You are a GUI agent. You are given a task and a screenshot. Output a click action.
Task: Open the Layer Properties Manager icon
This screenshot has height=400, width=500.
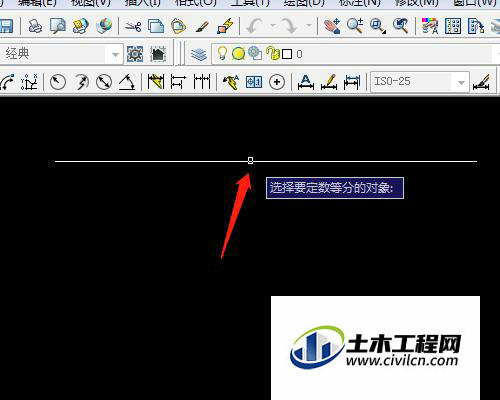click(x=199, y=54)
